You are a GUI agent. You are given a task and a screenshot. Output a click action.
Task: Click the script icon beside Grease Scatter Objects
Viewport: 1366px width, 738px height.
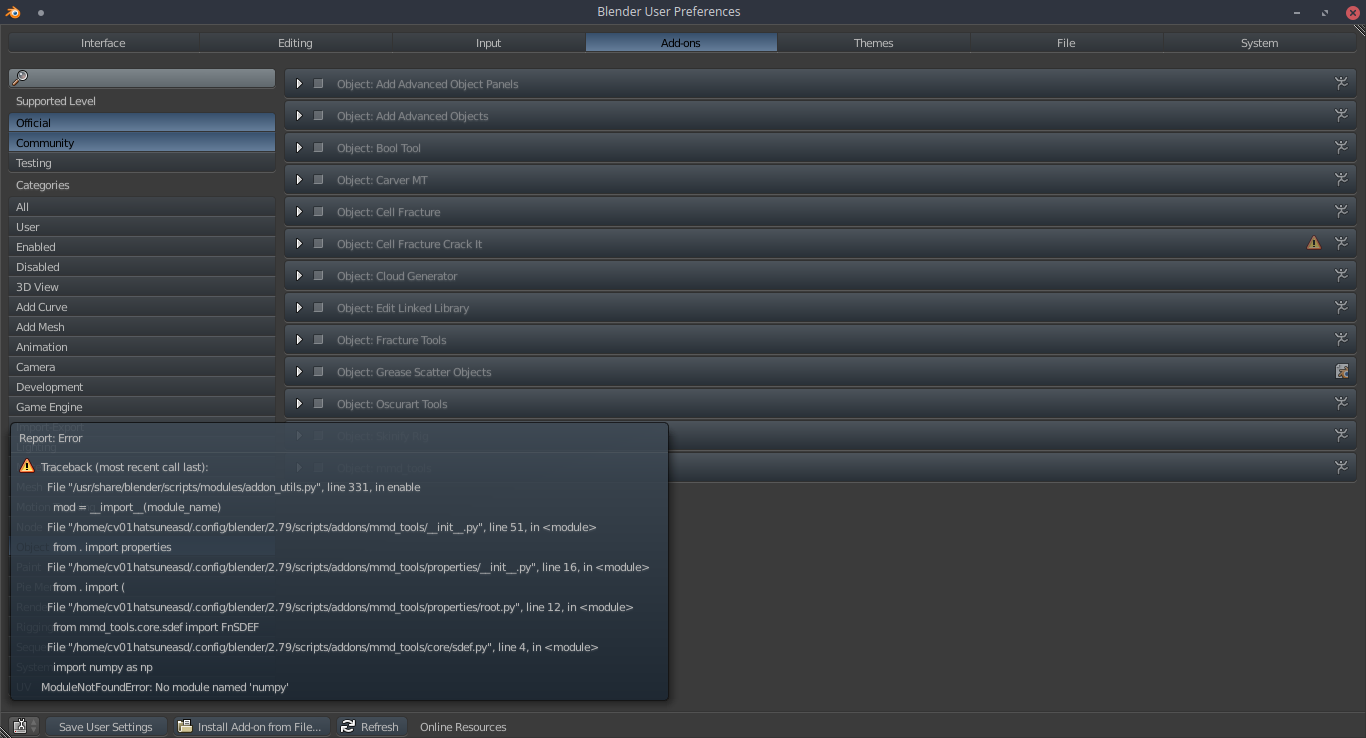[x=1341, y=371]
